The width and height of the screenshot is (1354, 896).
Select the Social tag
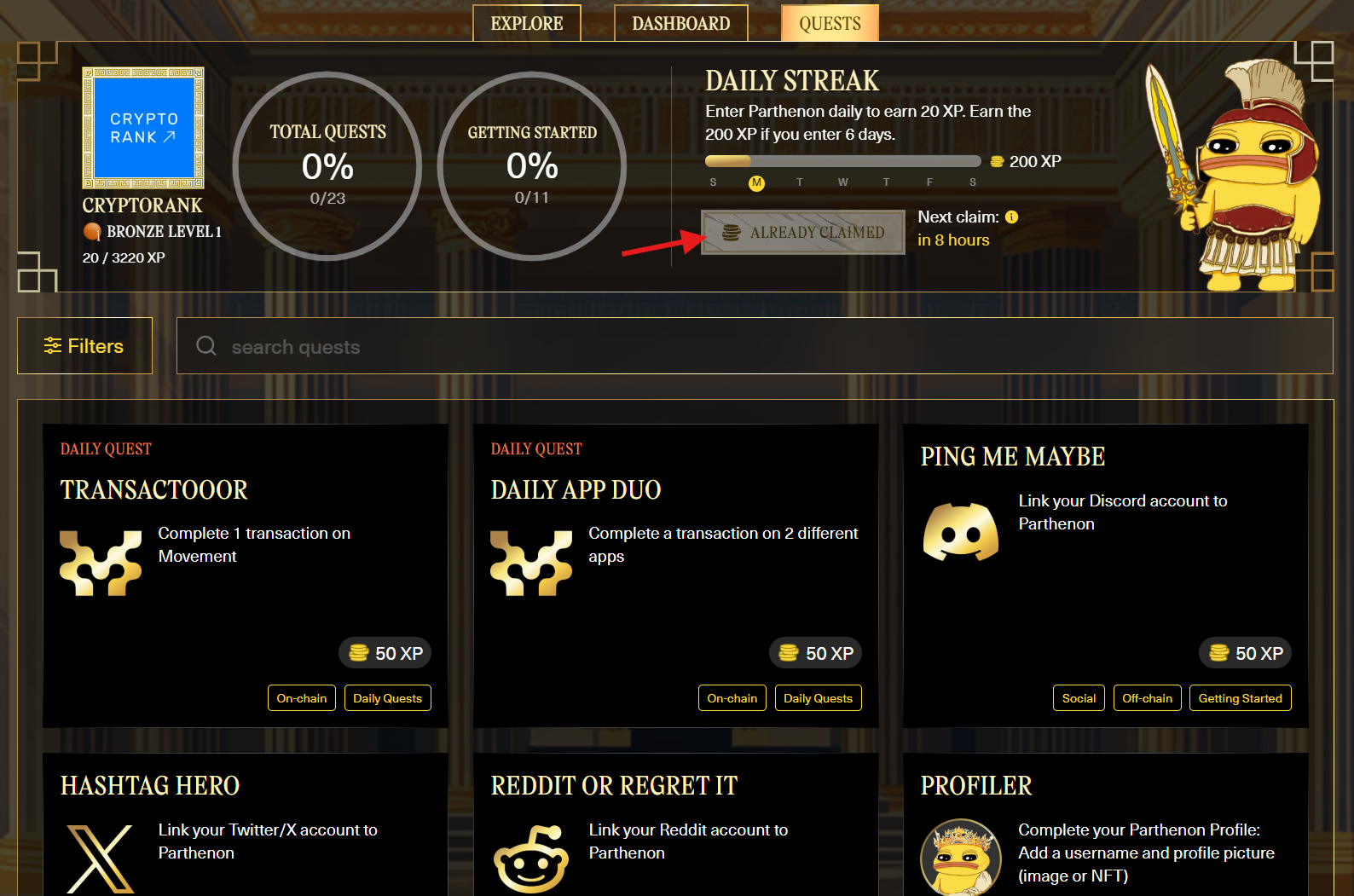pos(1079,697)
